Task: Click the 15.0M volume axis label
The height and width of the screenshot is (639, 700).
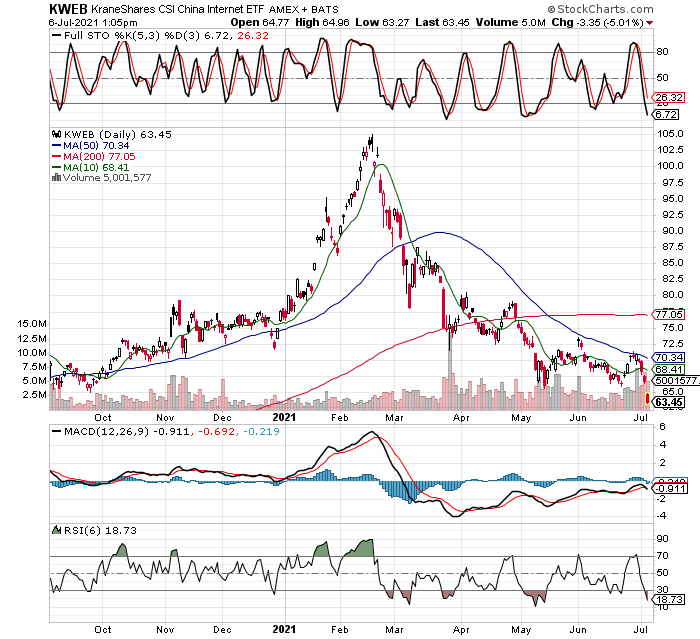Action: tap(31, 324)
